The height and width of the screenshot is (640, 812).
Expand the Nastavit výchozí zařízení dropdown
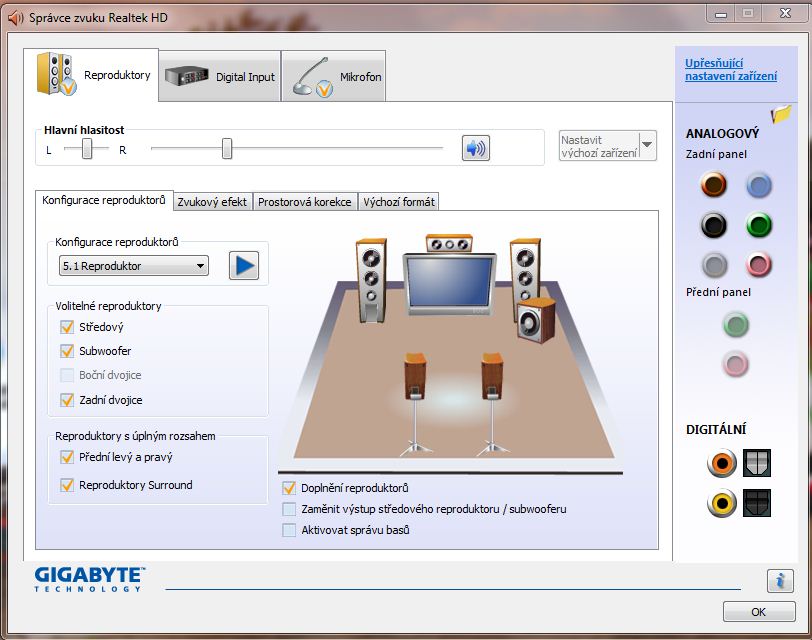tap(647, 146)
